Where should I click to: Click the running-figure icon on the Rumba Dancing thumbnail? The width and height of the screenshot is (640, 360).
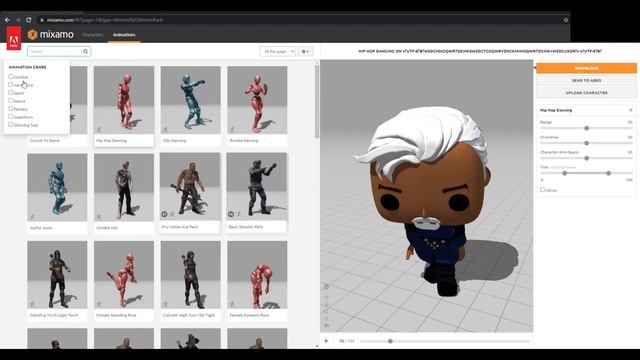click(232, 129)
